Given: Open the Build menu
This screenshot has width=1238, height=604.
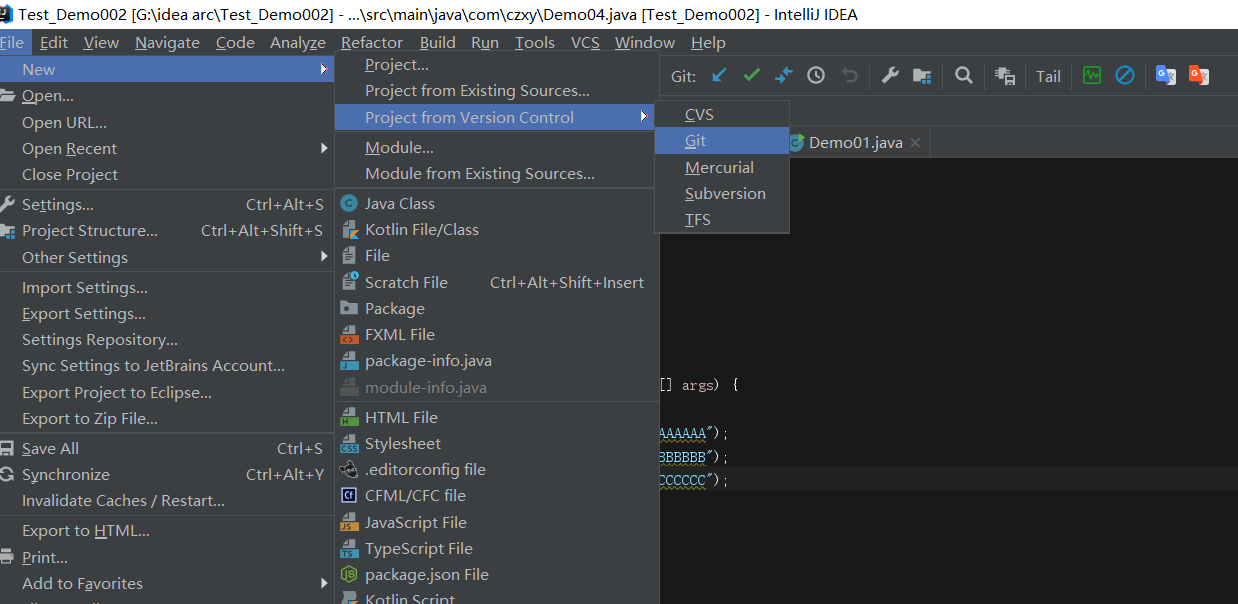Looking at the screenshot, I should point(437,42).
